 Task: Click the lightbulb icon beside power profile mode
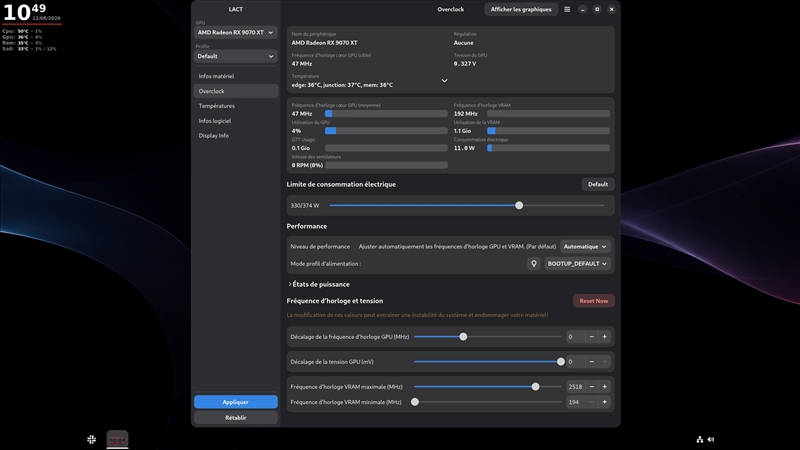point(534,264)
